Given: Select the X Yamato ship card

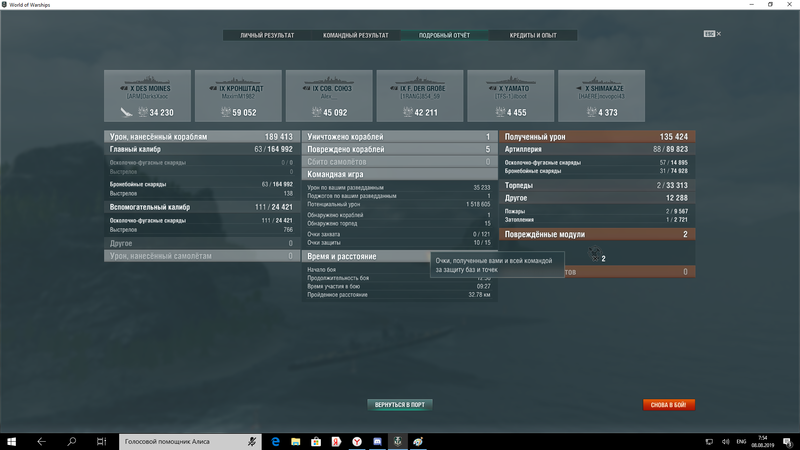Looking at the screenshot, I should tap(511, 96).
